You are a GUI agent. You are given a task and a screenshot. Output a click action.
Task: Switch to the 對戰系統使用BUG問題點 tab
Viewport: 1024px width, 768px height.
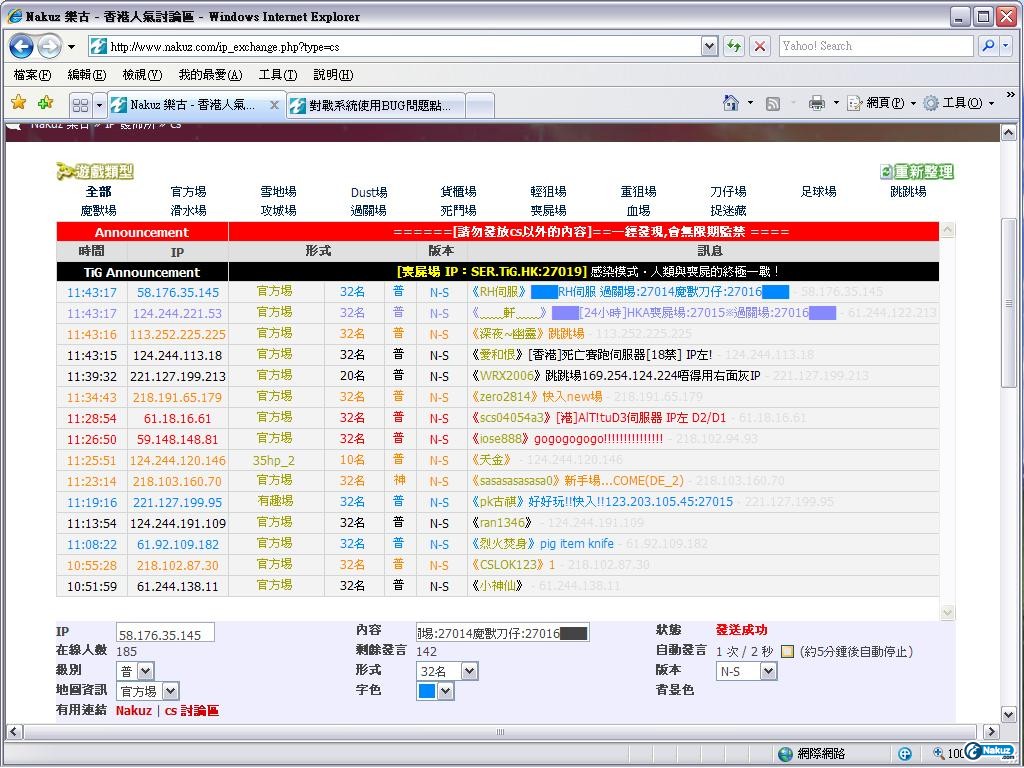[376, 106]
